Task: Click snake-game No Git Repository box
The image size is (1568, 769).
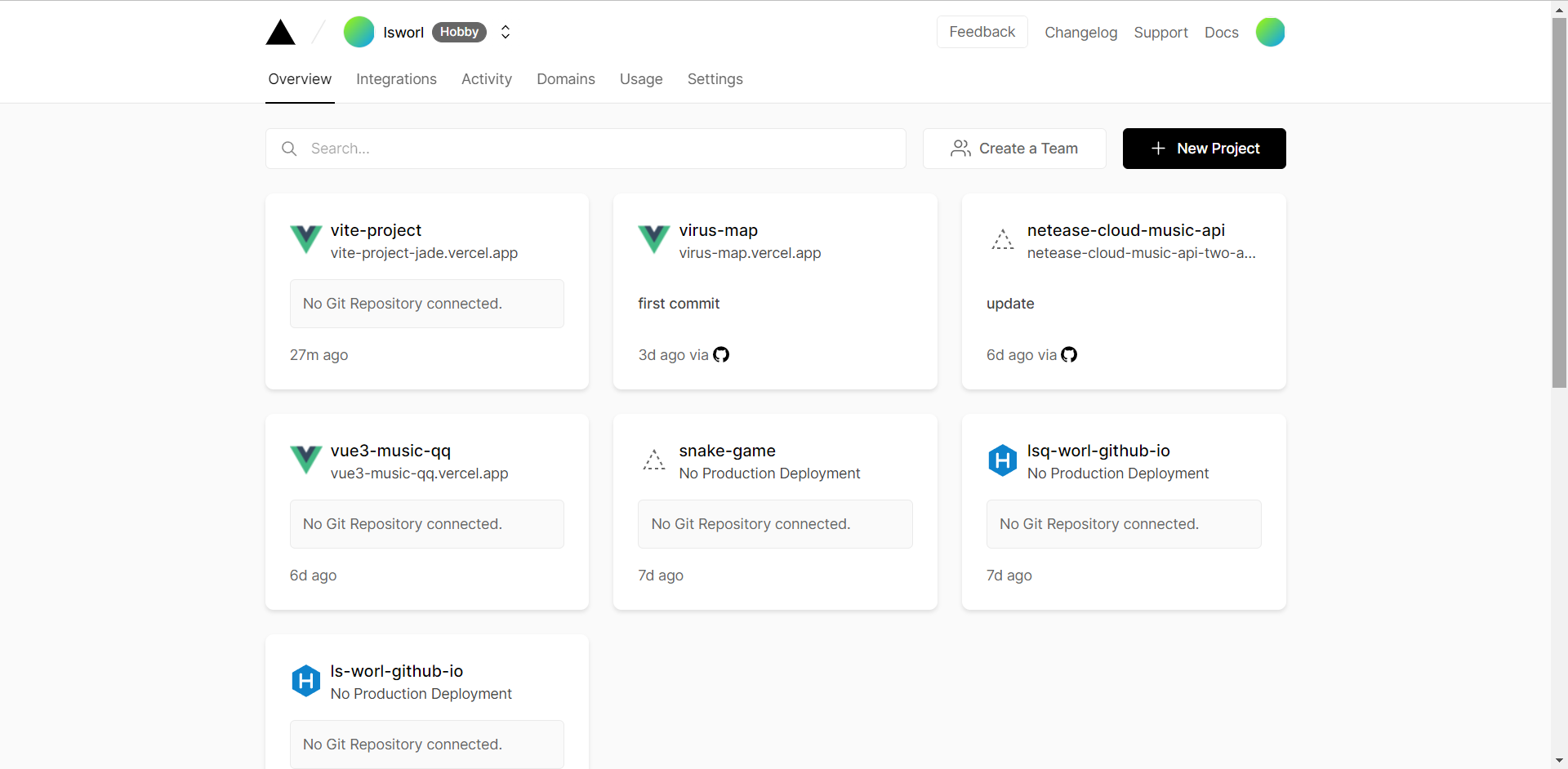Action: click(775, 524)
